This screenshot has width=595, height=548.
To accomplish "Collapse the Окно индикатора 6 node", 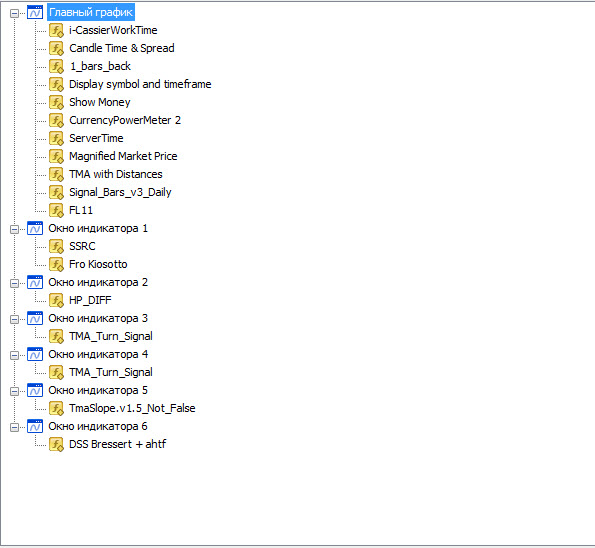I will tap(14, 427).
